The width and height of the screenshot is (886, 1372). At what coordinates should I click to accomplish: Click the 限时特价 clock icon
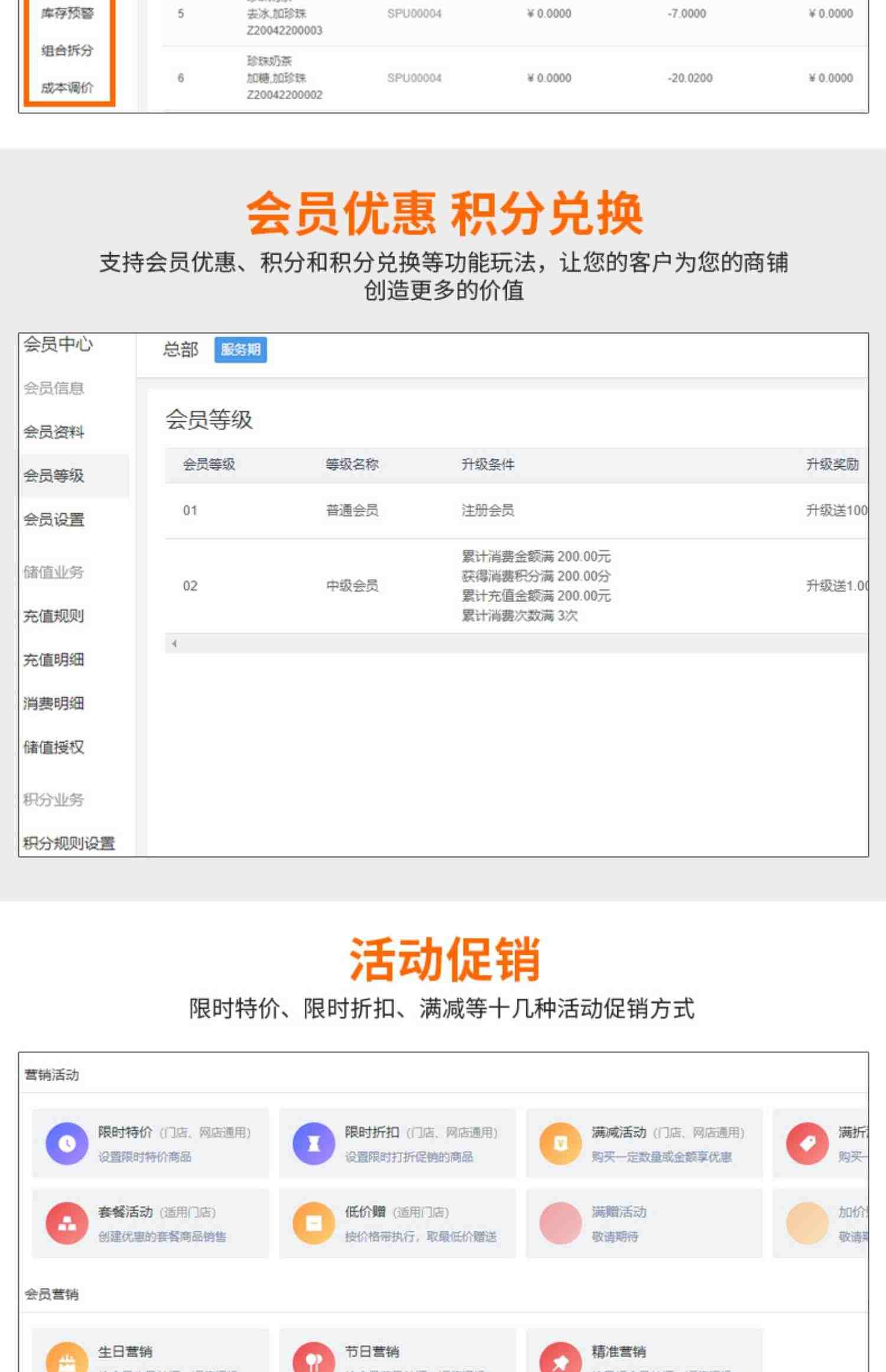67,1143
